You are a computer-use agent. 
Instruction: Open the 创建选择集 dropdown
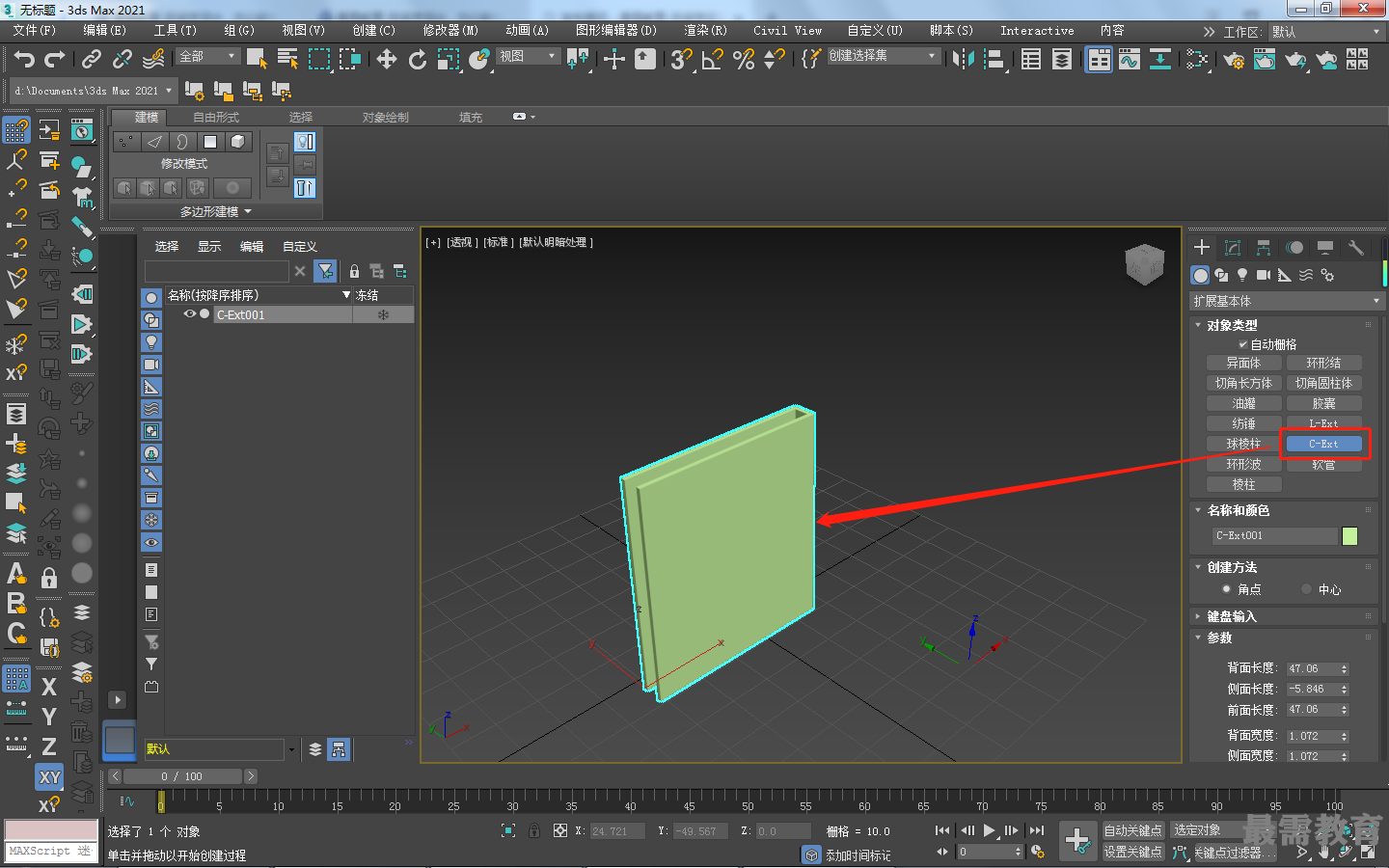[884, 56]
